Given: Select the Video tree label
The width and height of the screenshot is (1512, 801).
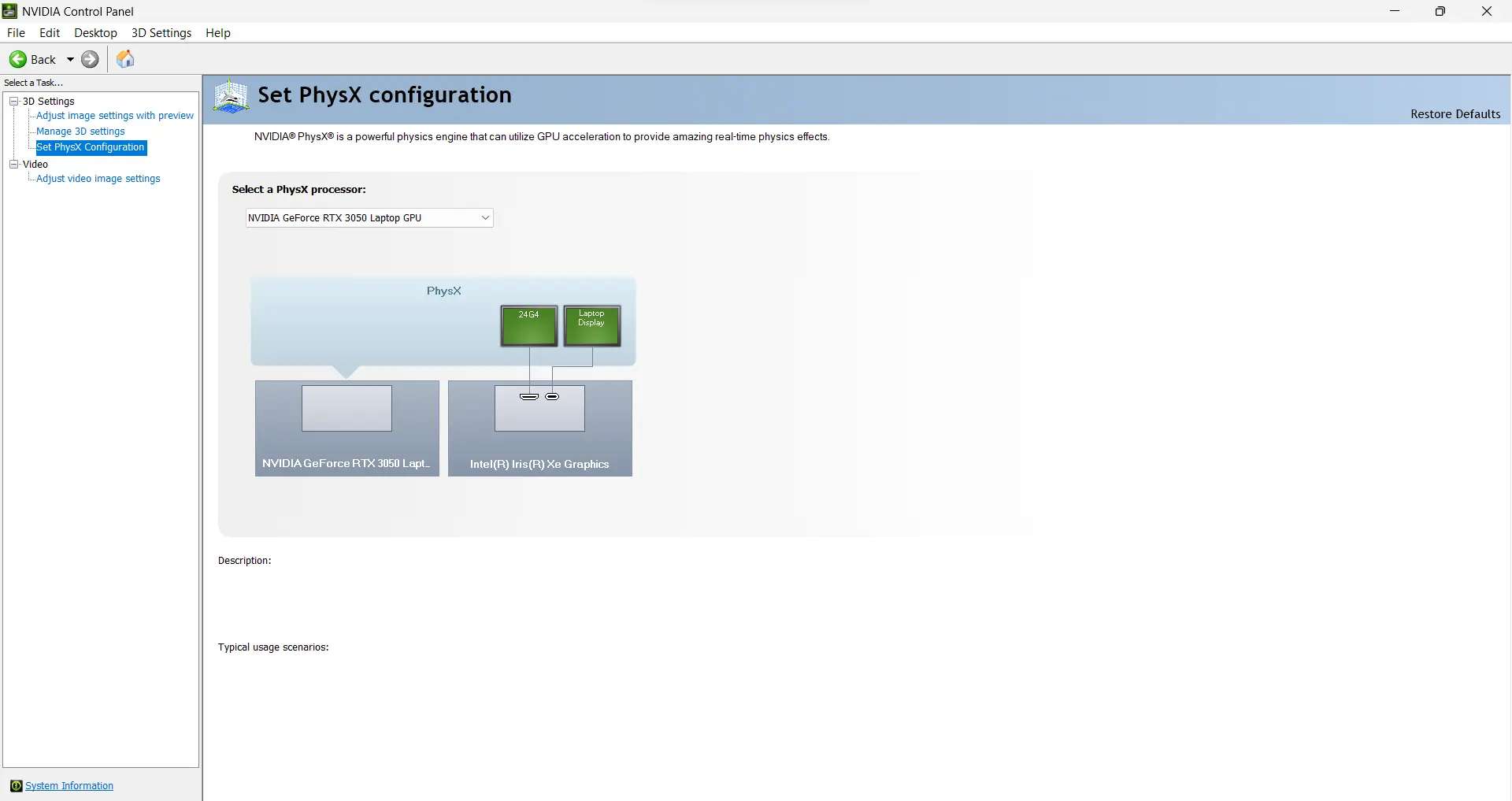Looking at the screenshot, I should pos(35,165).
